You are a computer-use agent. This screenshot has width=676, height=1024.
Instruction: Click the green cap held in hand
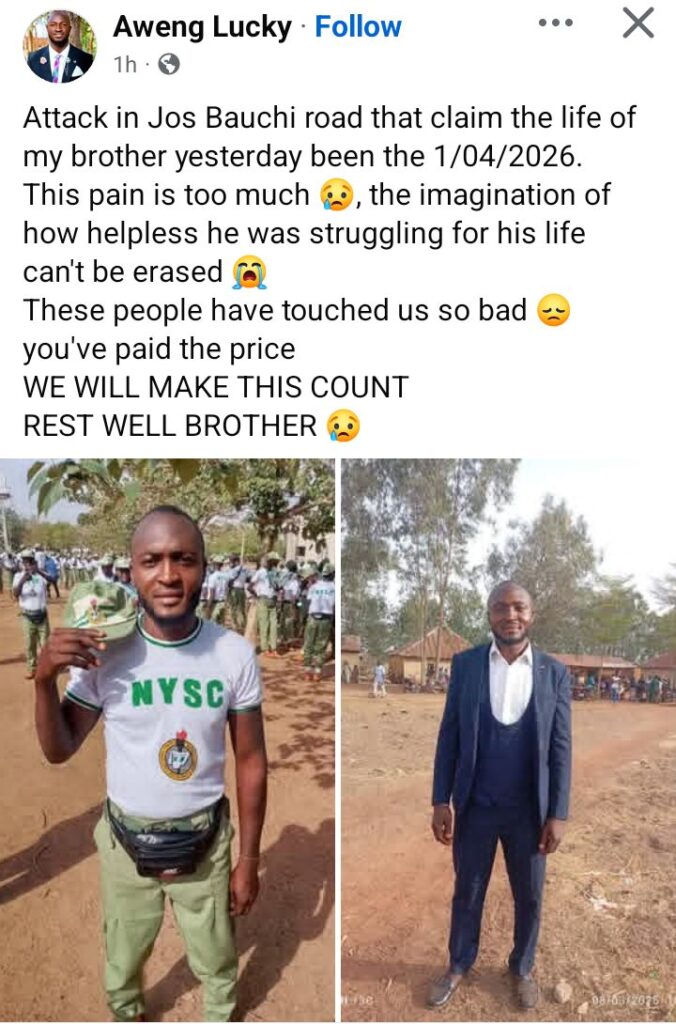pos(101,607)
